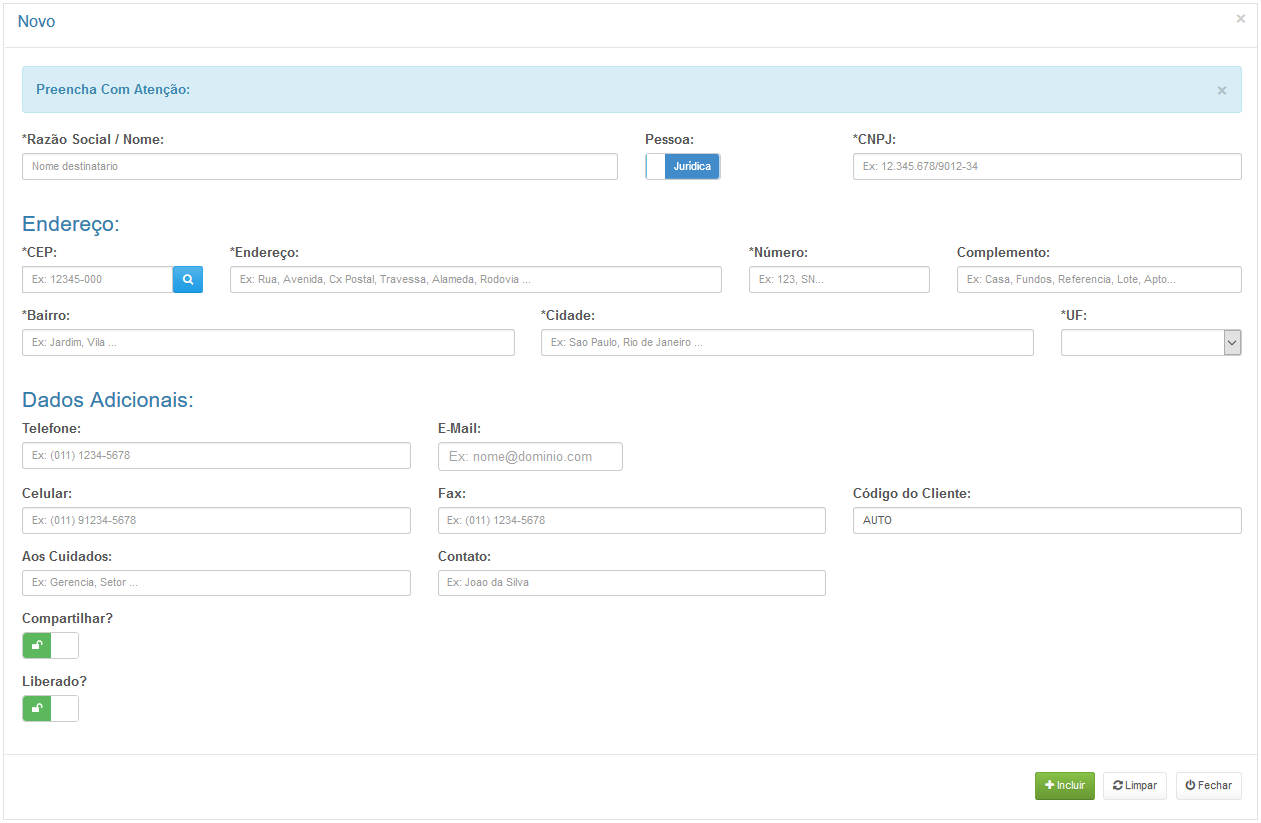
Task: Click the CEP search magnifier icon
Action: click(x=187, y=280)
